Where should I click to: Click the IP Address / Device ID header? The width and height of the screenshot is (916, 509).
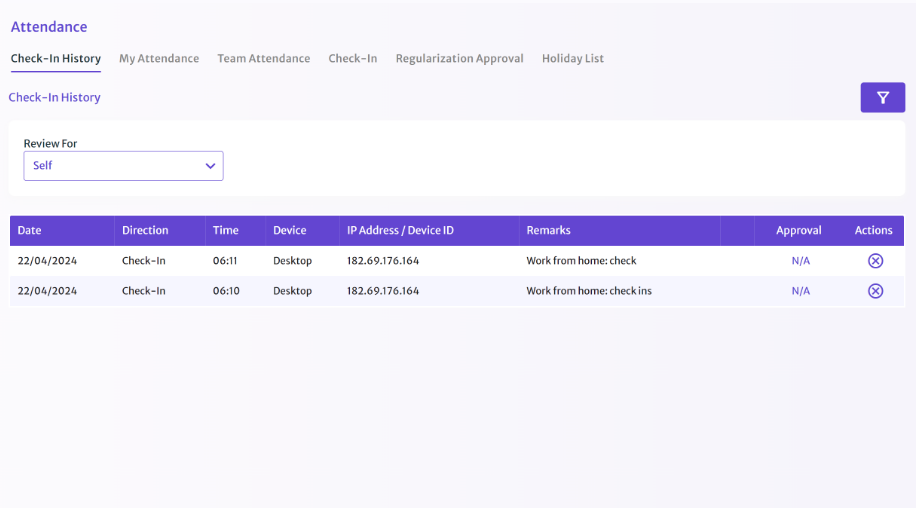[x=400, y=230]
